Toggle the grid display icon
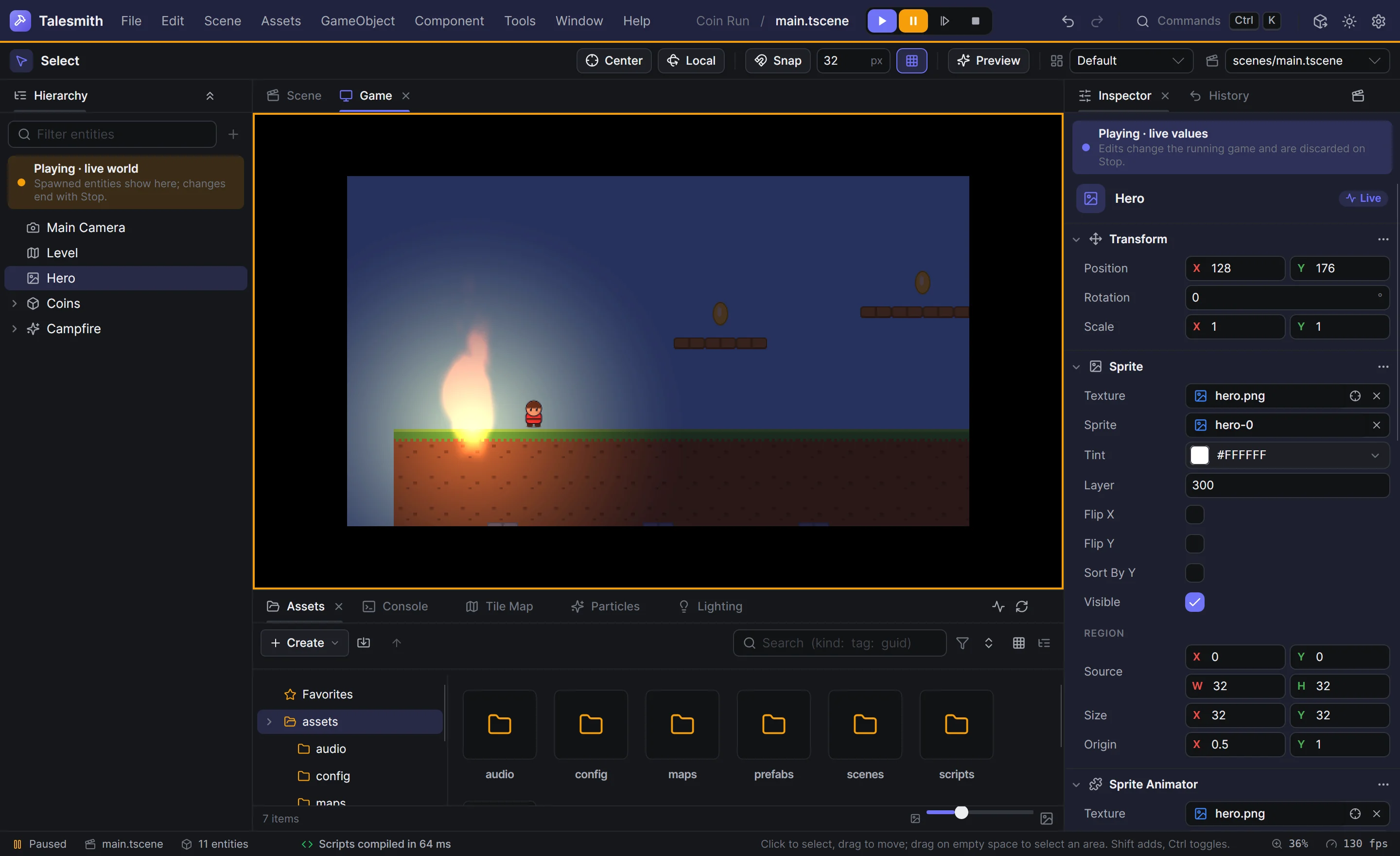 [911, 61]
